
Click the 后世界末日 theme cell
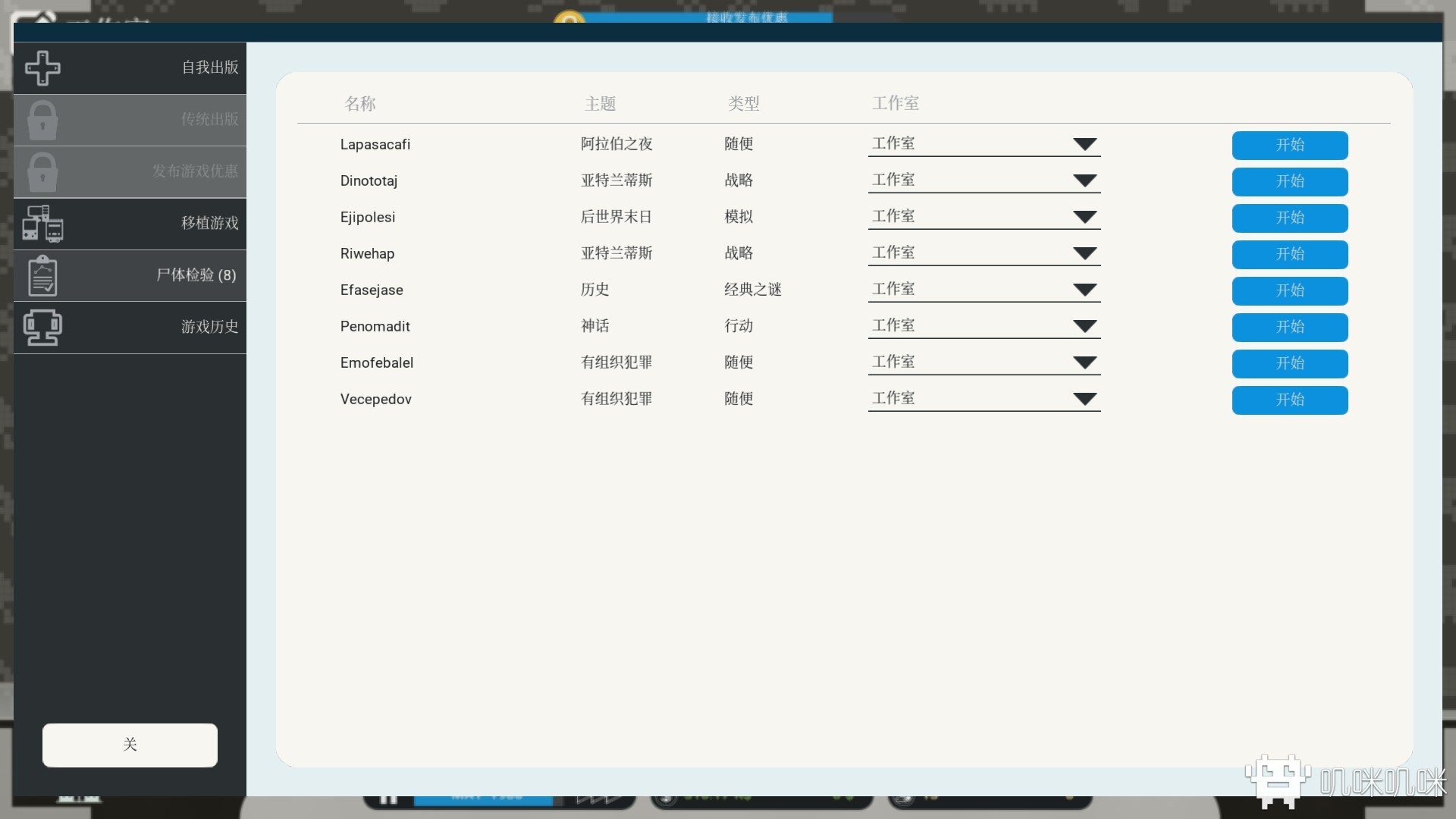pos(617,217)
